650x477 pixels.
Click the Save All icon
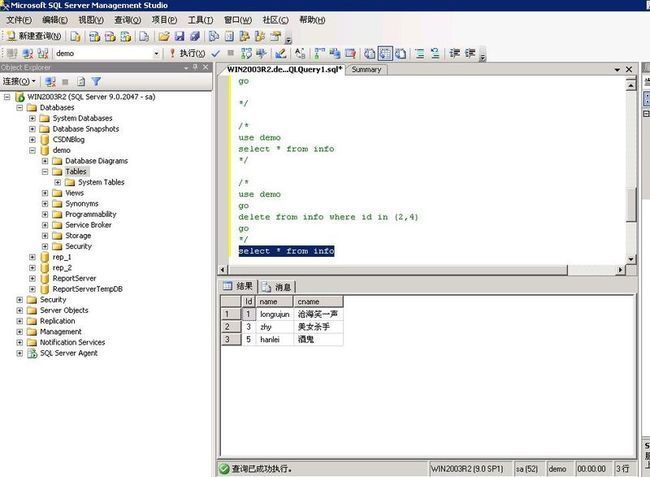[195, 36]
